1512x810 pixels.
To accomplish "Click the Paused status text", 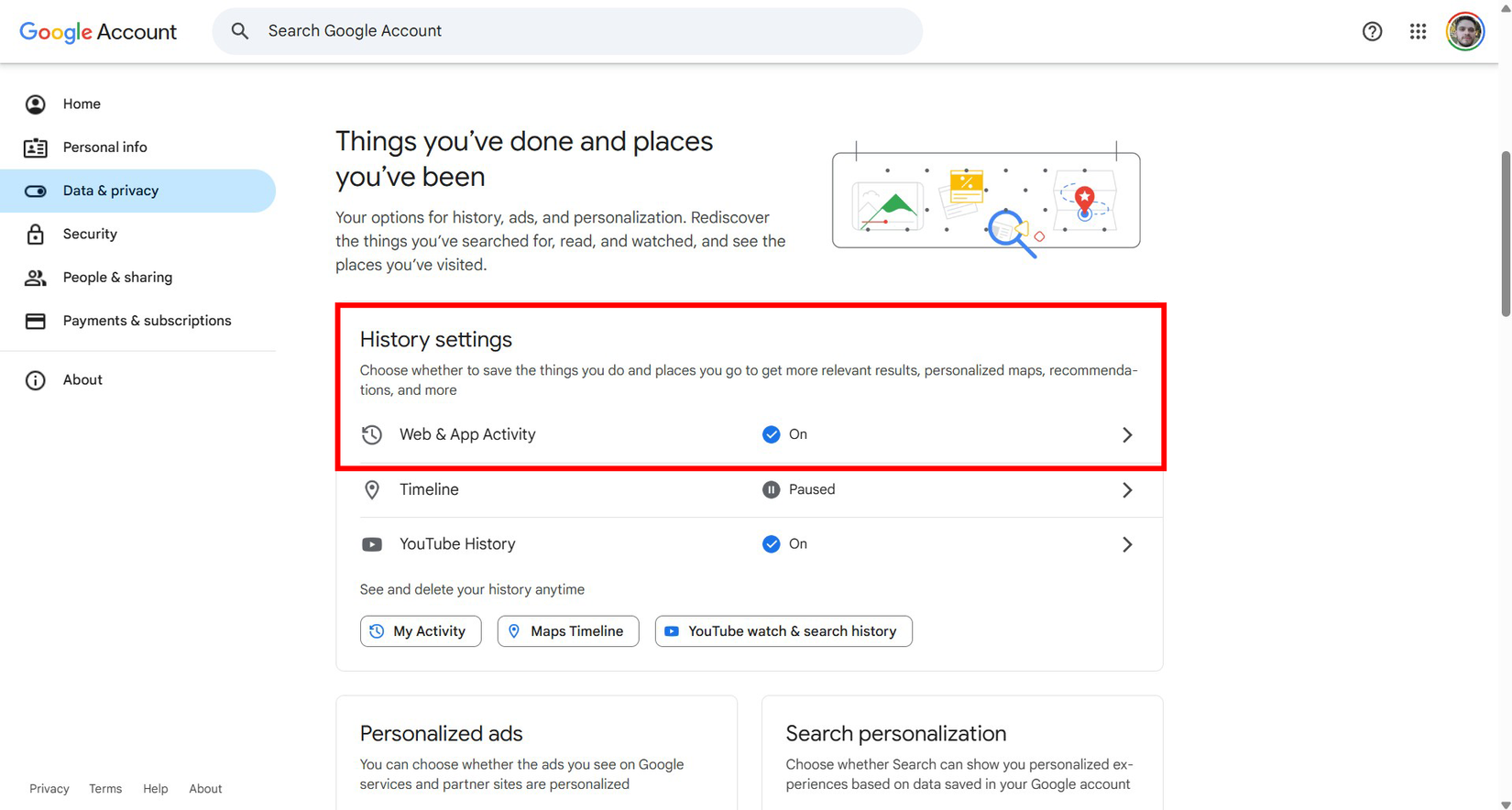I will click(x=812, y=489).
